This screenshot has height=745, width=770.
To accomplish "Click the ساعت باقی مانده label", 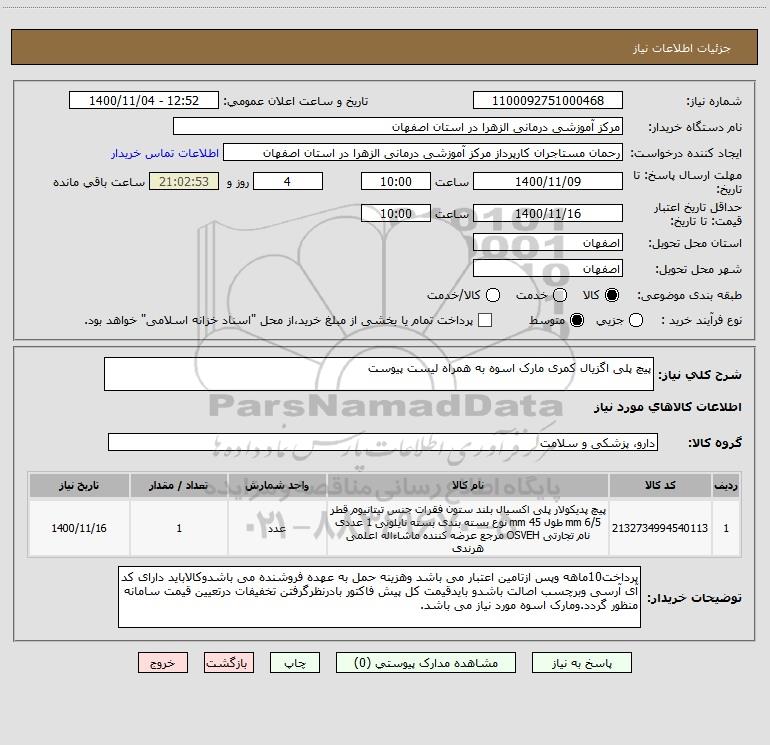I will click(x=99, y=182).
